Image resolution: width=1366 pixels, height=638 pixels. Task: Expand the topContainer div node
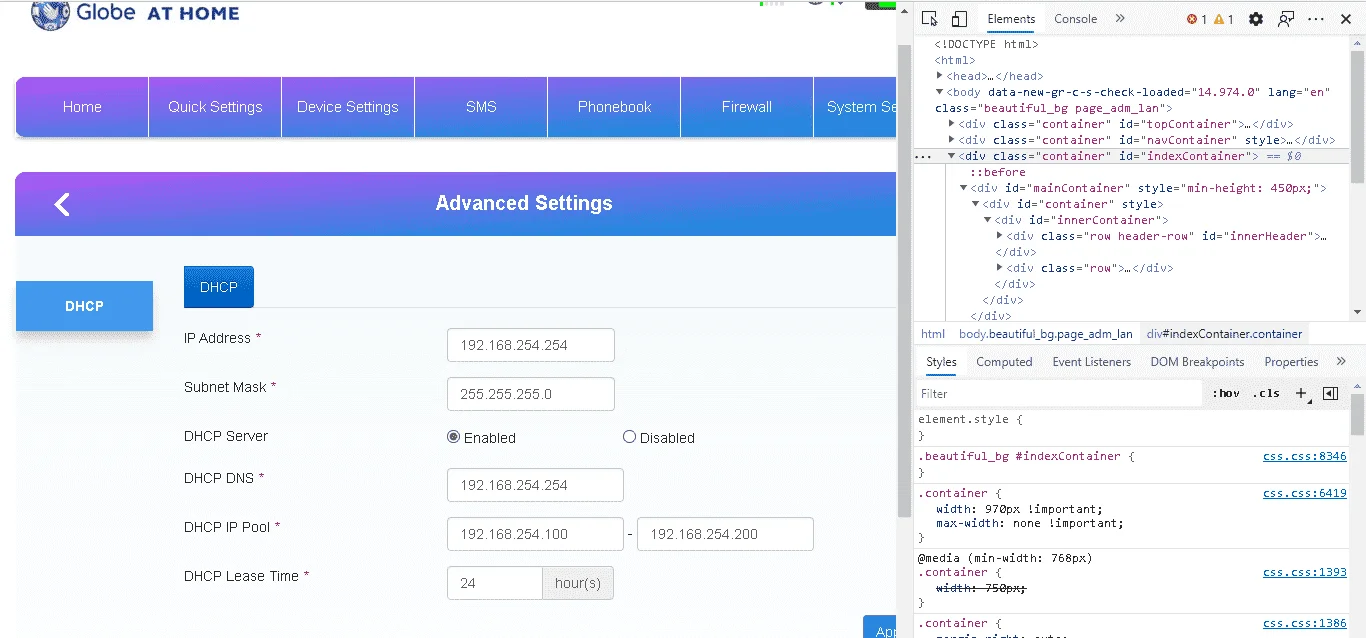[x=951, y=124]
